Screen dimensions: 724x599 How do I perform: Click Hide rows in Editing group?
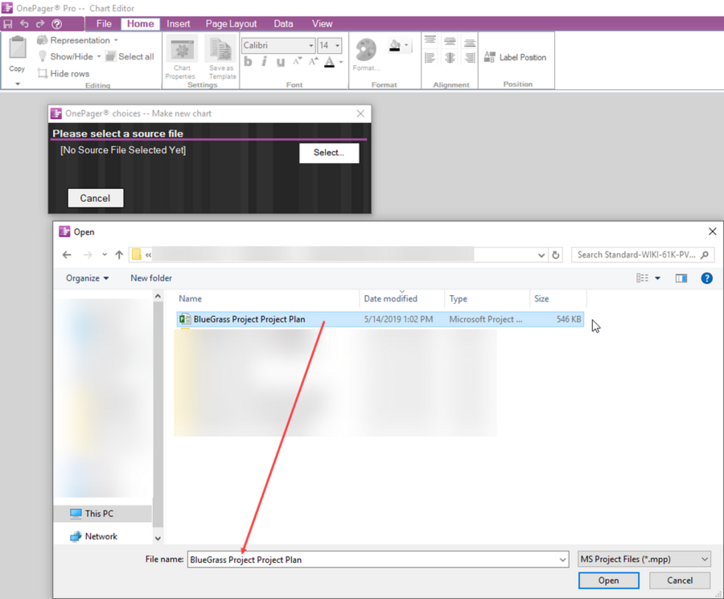(x=64, y=73)
